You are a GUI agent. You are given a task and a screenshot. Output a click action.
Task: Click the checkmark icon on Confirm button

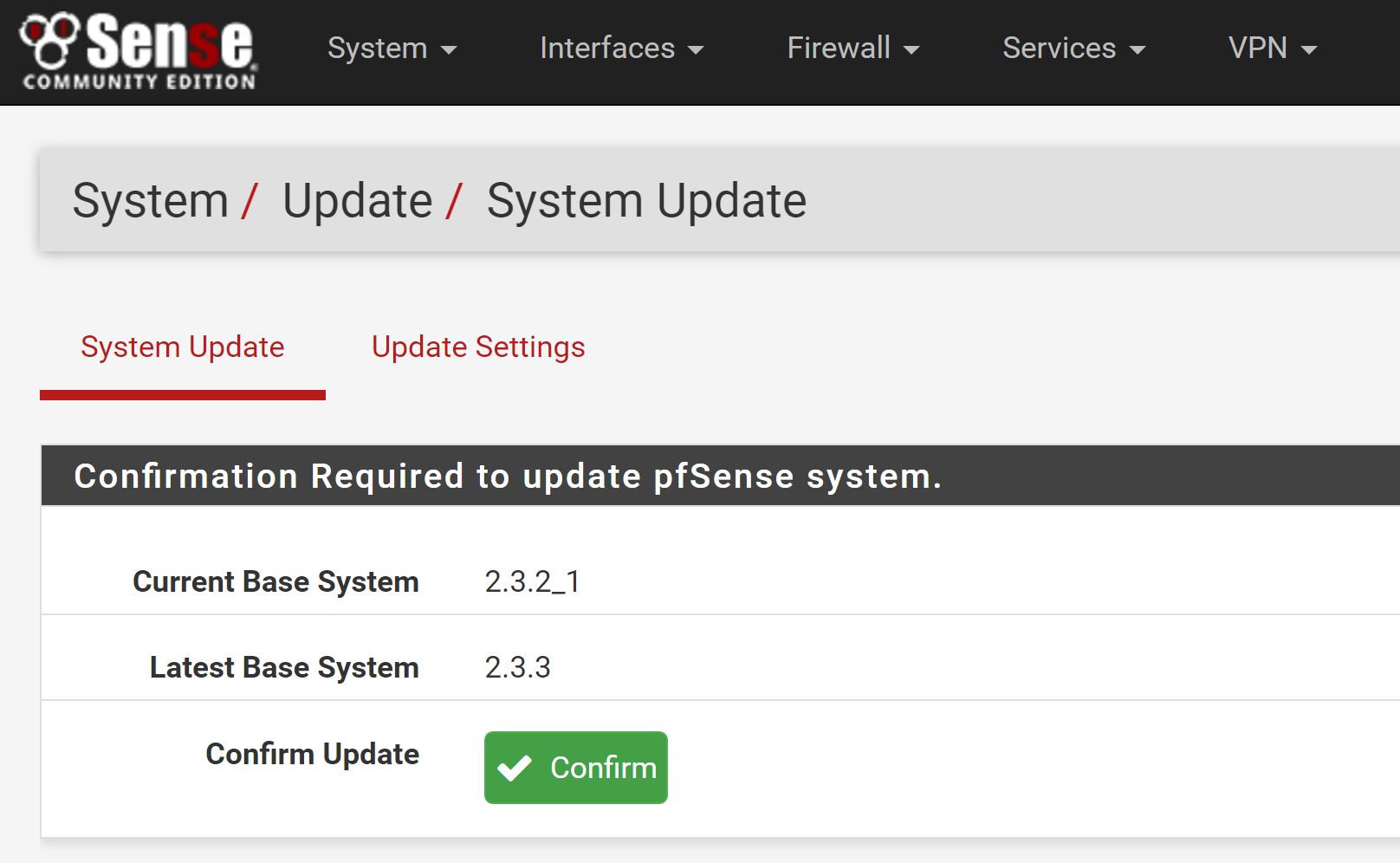tap(515, 768)
